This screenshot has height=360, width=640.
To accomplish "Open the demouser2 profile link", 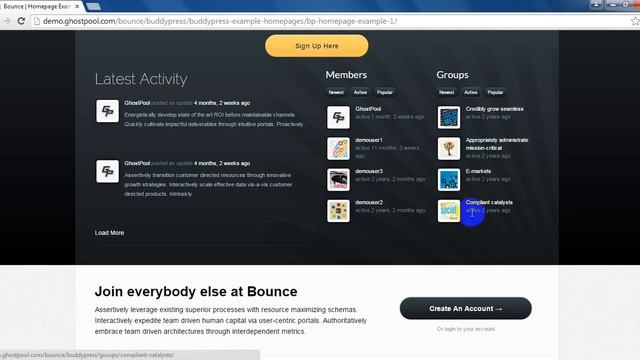I will [x=369, y=202].
